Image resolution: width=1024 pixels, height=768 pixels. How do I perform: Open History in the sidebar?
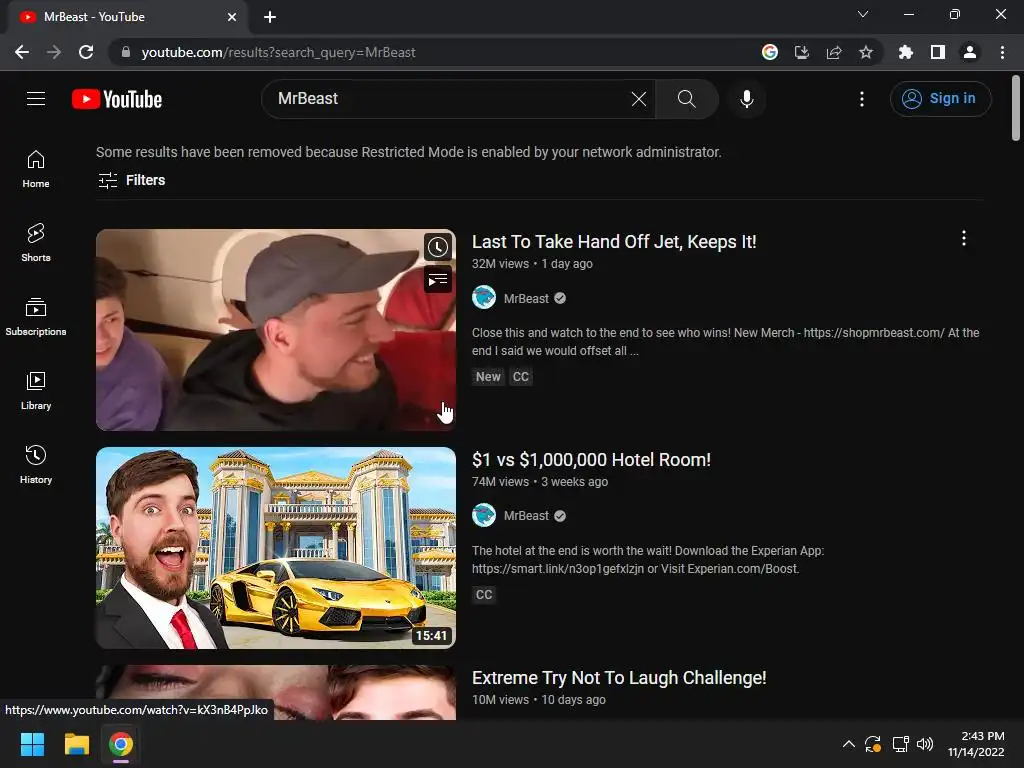[36, 464]
